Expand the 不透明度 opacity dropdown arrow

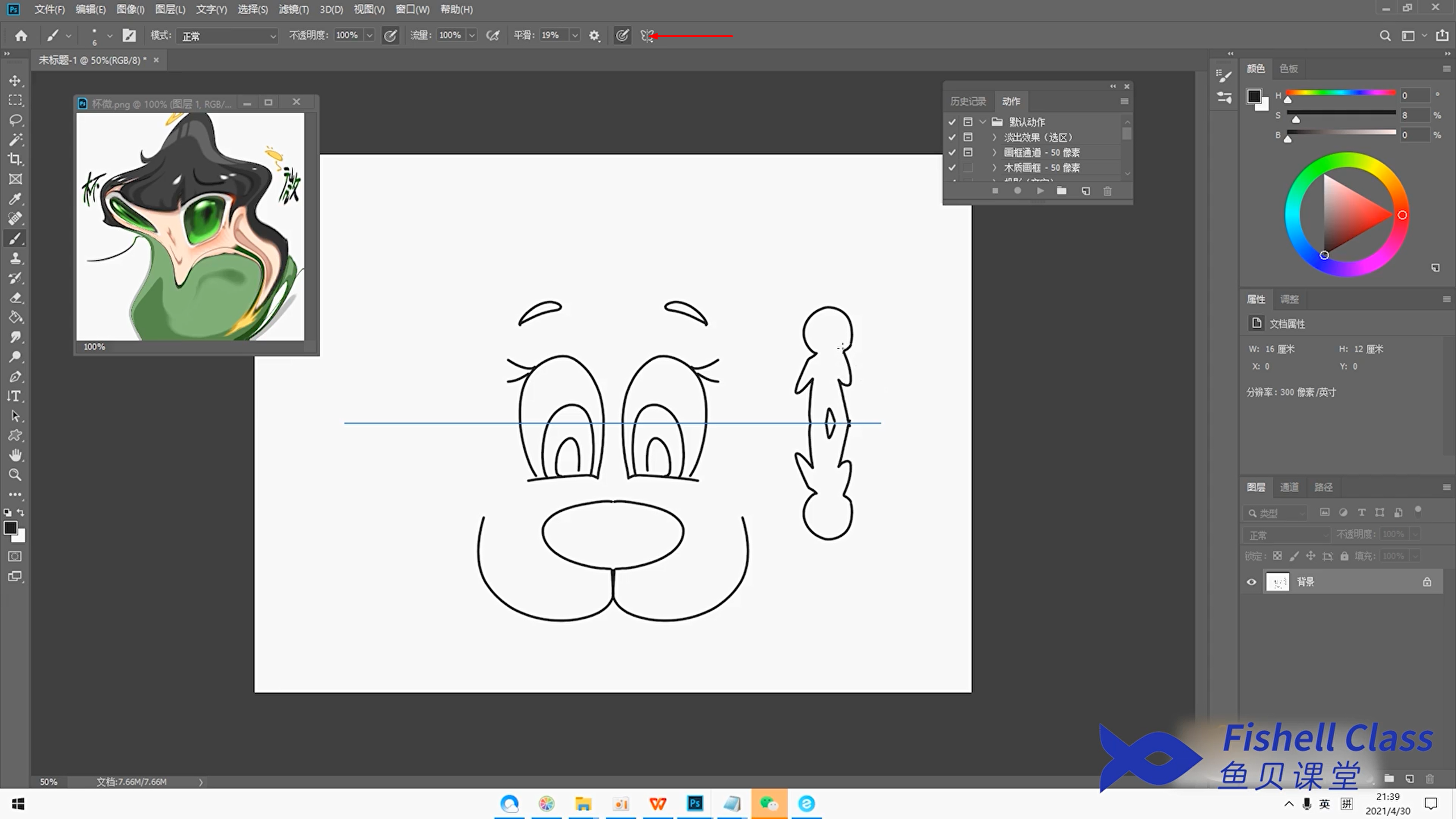pos(370,36)
